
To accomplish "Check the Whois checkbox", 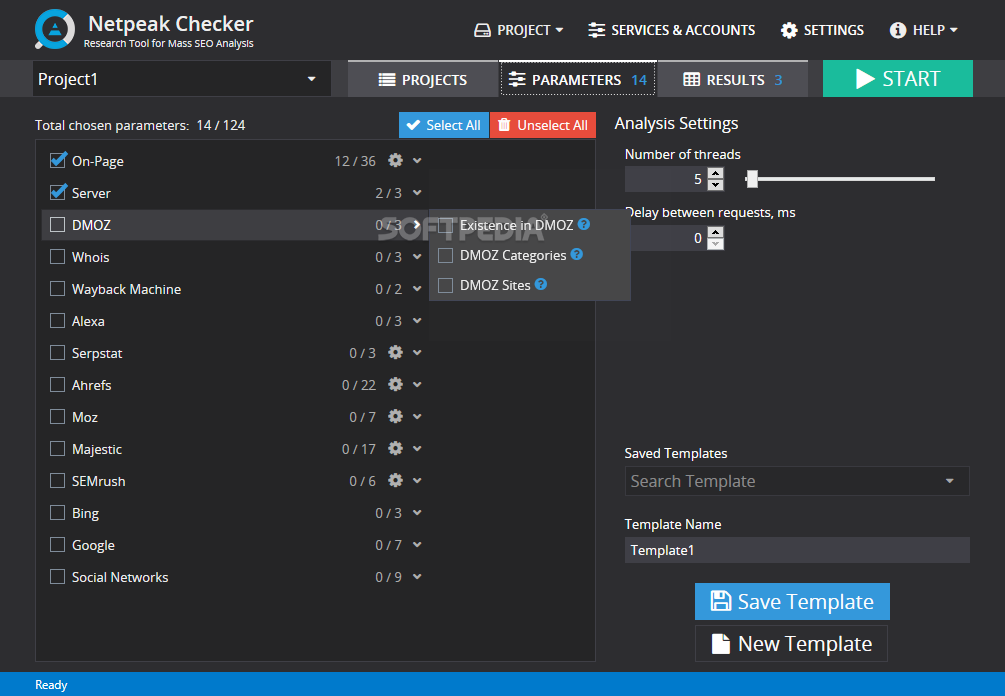I will click(x=58, y=256).
